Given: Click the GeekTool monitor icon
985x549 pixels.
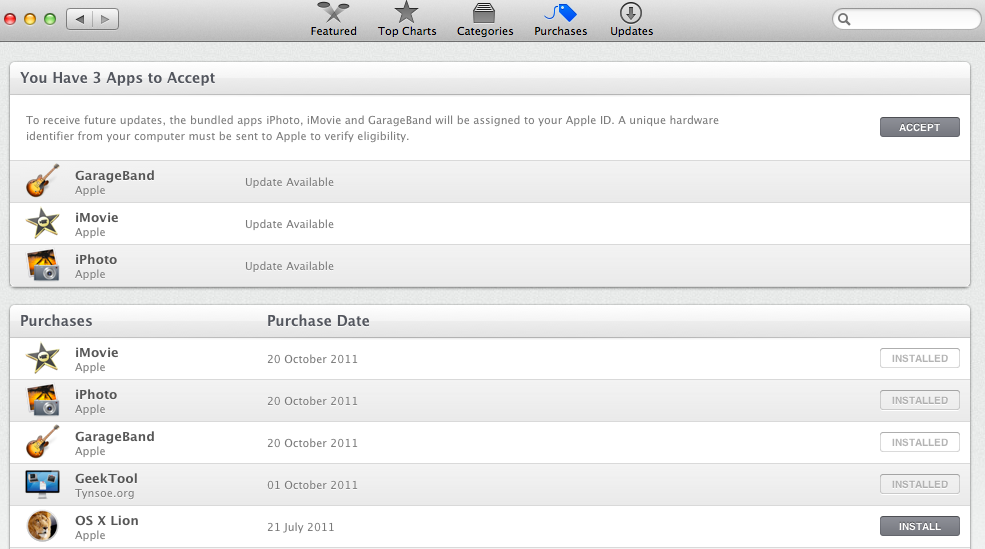Looking at the screenshot, I should [x=43, y=484].
